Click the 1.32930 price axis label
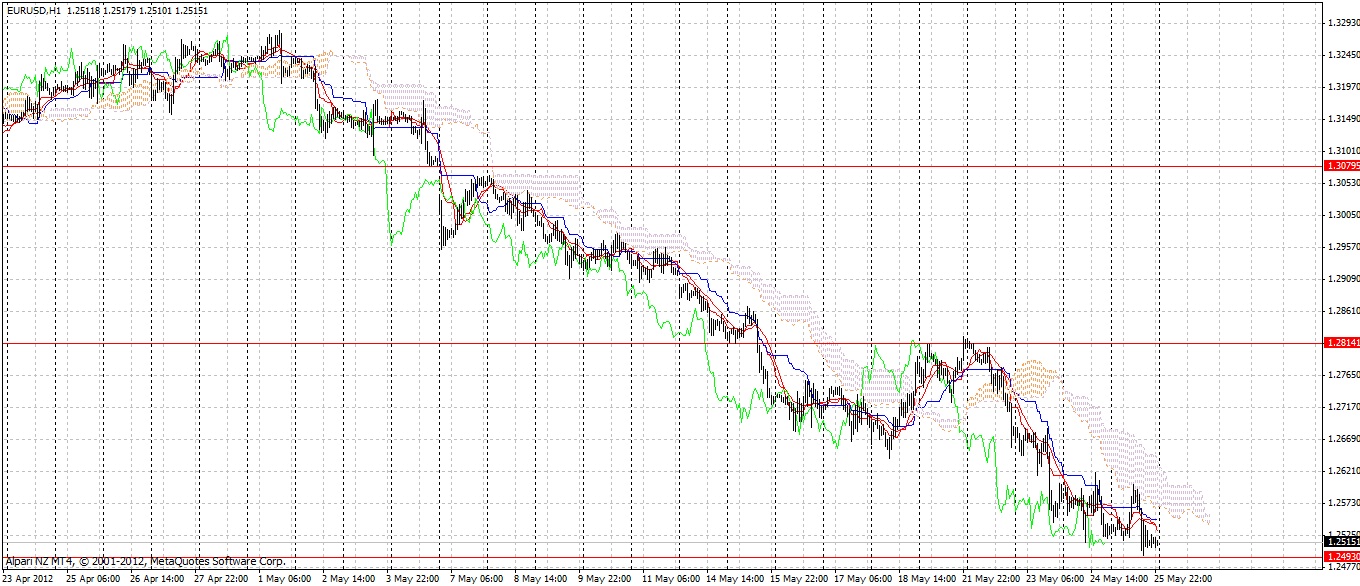The height and width of the screenshot is (586, 1360). tap(1340, 23)
